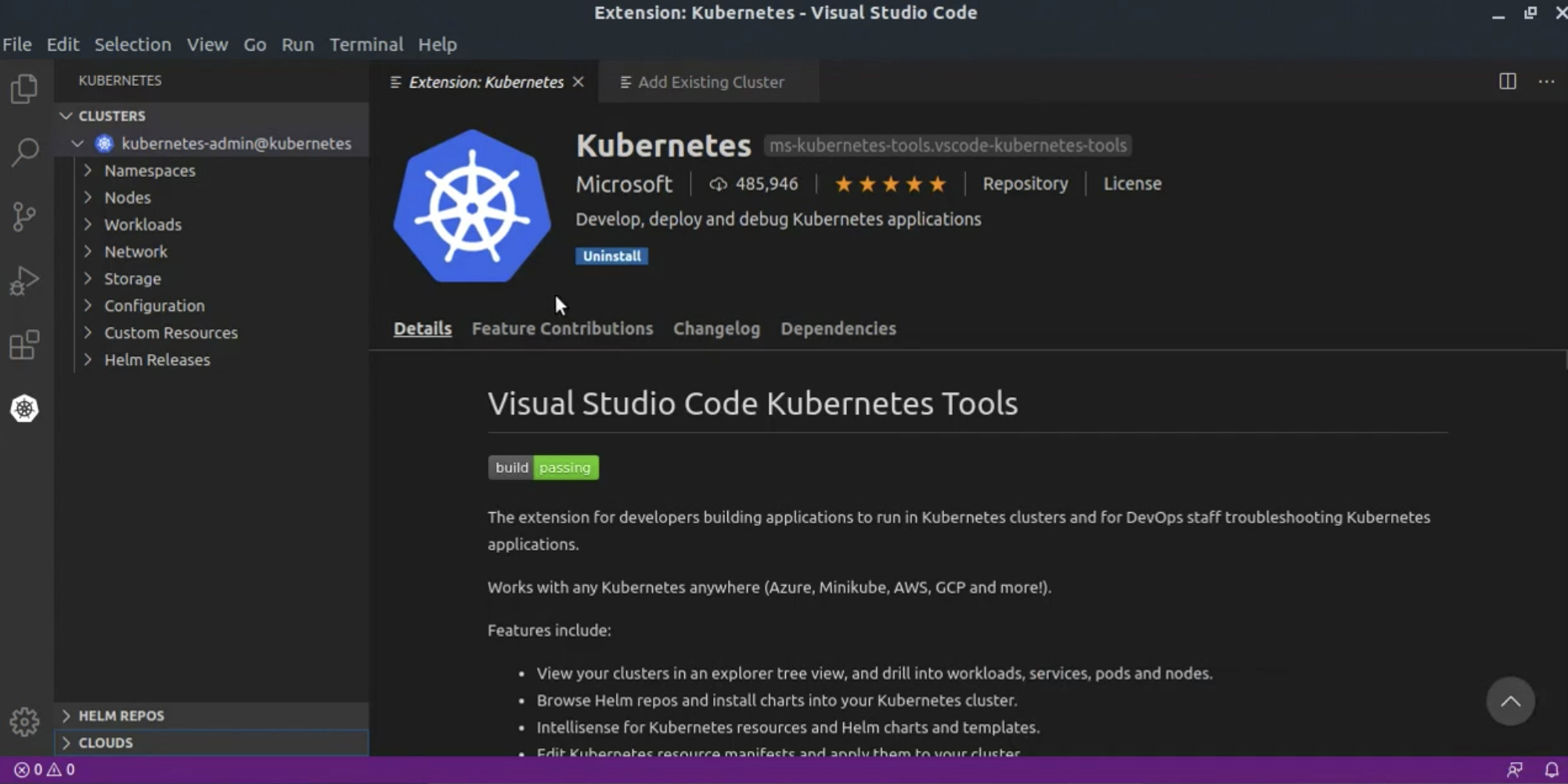
Task: Open the Repository link
Action: (1026, 184)
